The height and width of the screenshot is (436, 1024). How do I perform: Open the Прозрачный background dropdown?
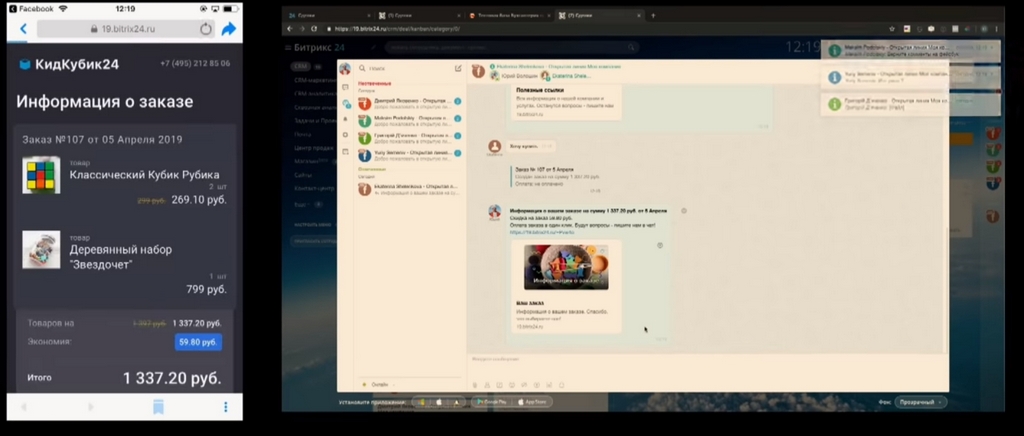[x=921, y=403]
